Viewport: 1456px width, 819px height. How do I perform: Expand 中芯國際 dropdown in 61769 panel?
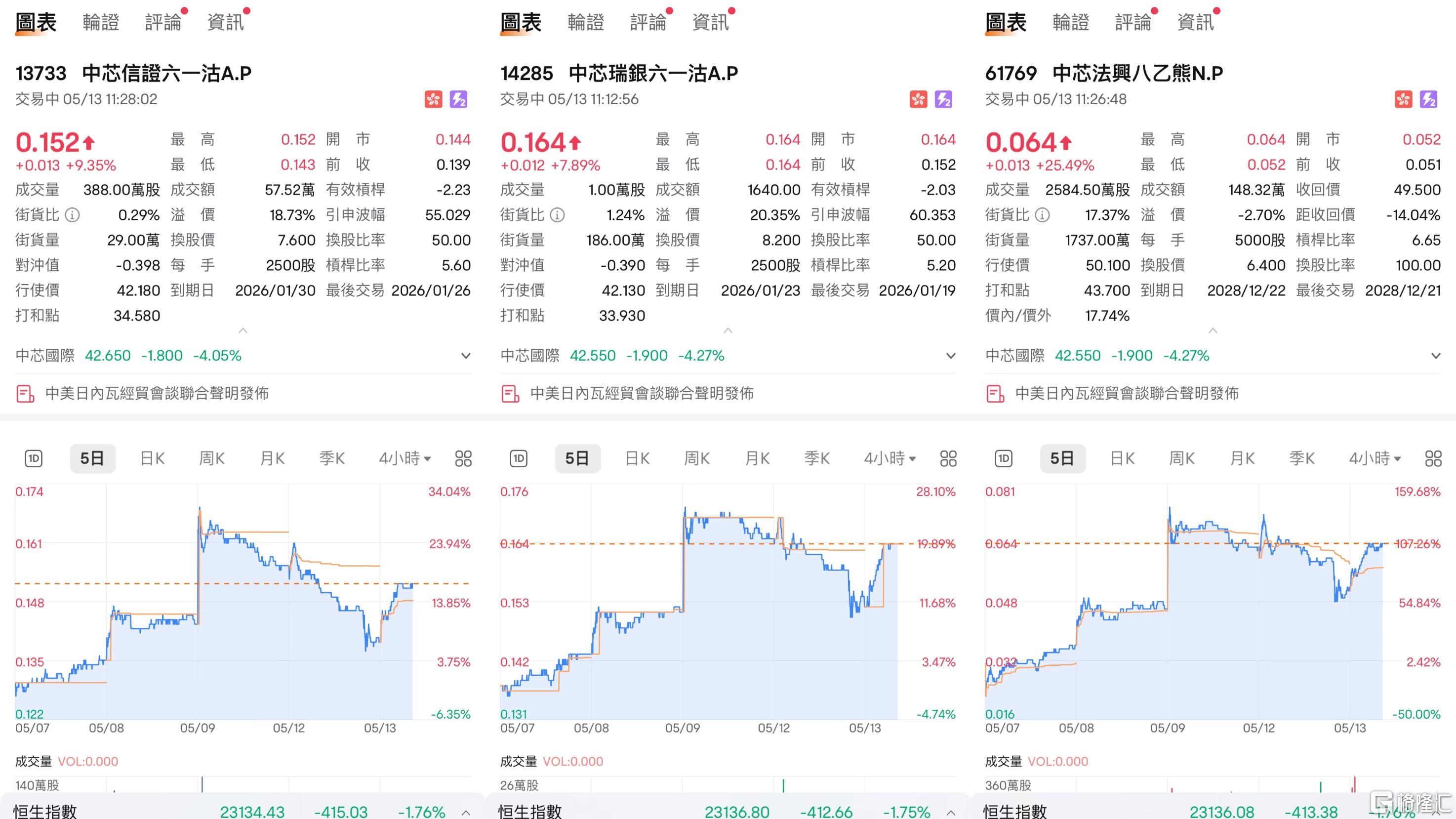[x=1436, y=356]
